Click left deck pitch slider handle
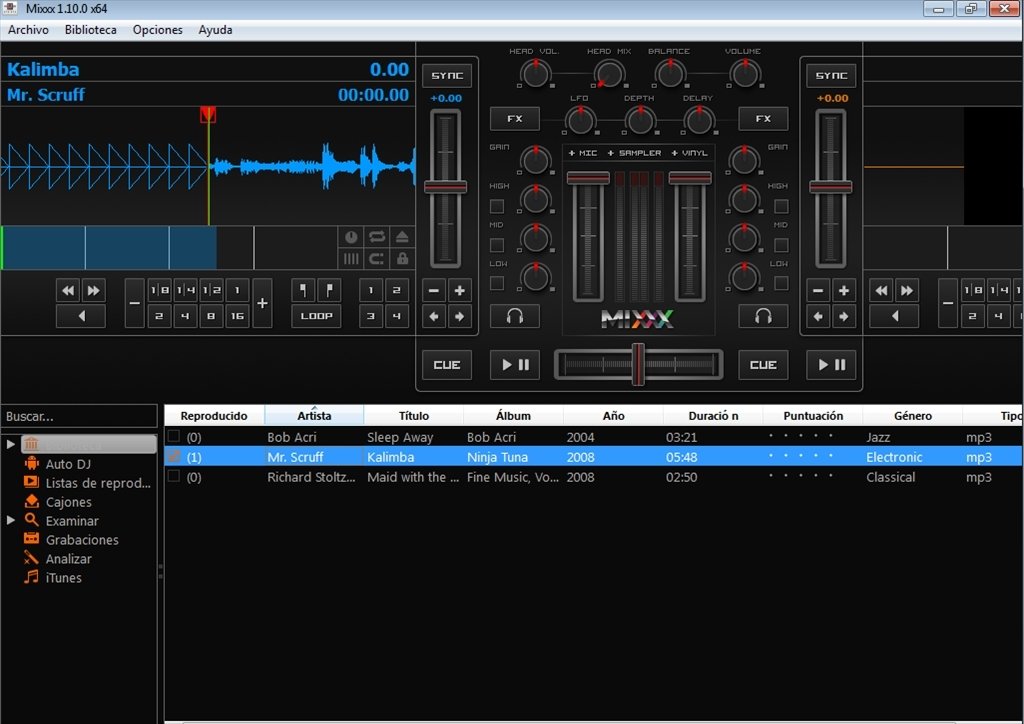The image size is (1024, 724). [x=445, y=187]
